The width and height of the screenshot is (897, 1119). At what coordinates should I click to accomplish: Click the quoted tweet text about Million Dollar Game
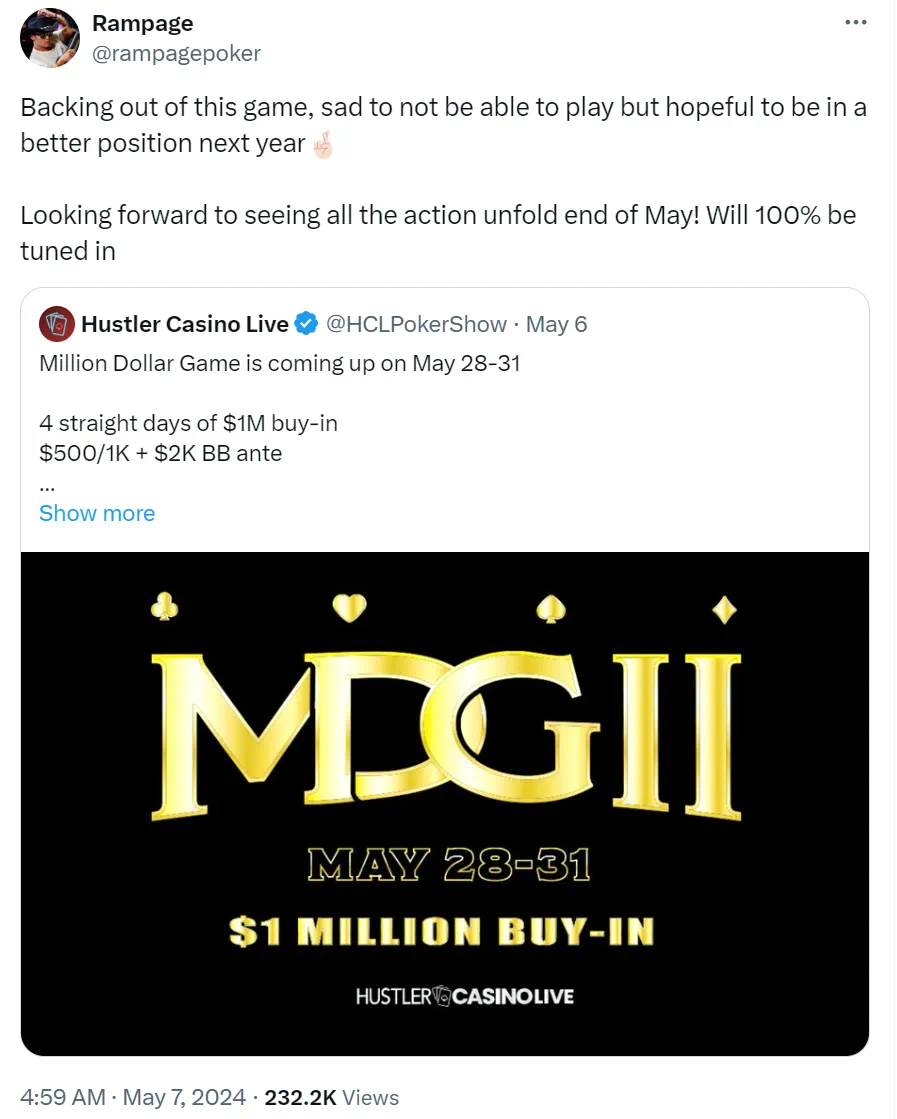coord(280,363)
